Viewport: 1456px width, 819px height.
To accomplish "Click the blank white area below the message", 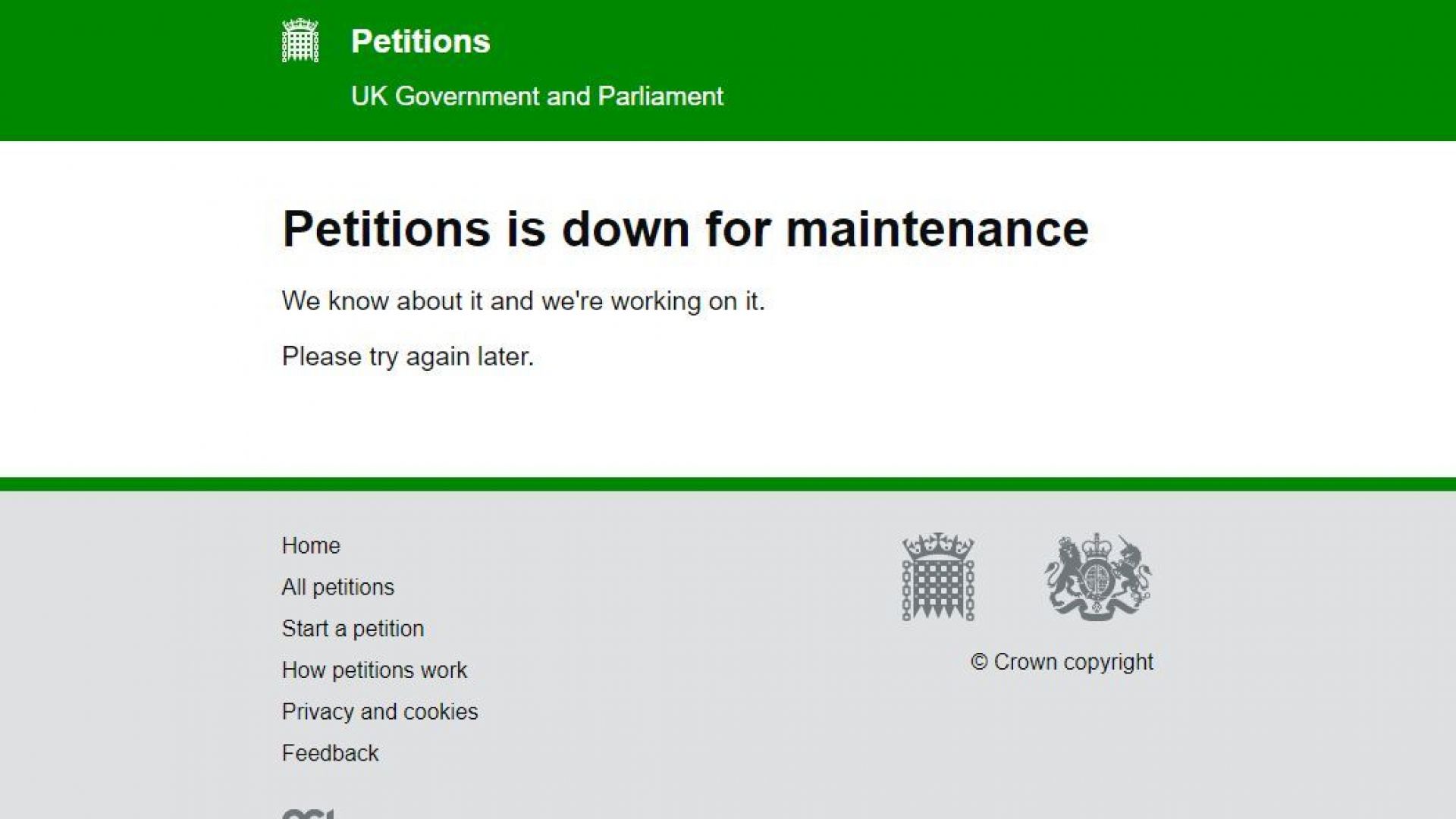I will pos(728,425).
